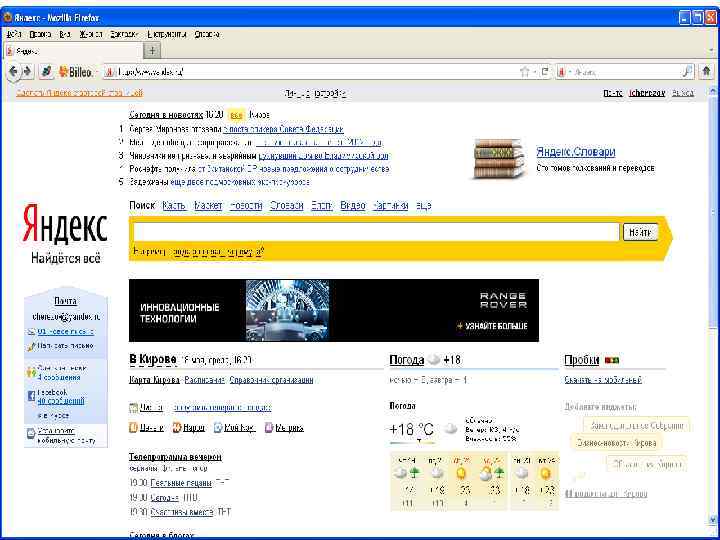
Task: Open Сегодня в новостях heading link
Action: click(166, 115)
